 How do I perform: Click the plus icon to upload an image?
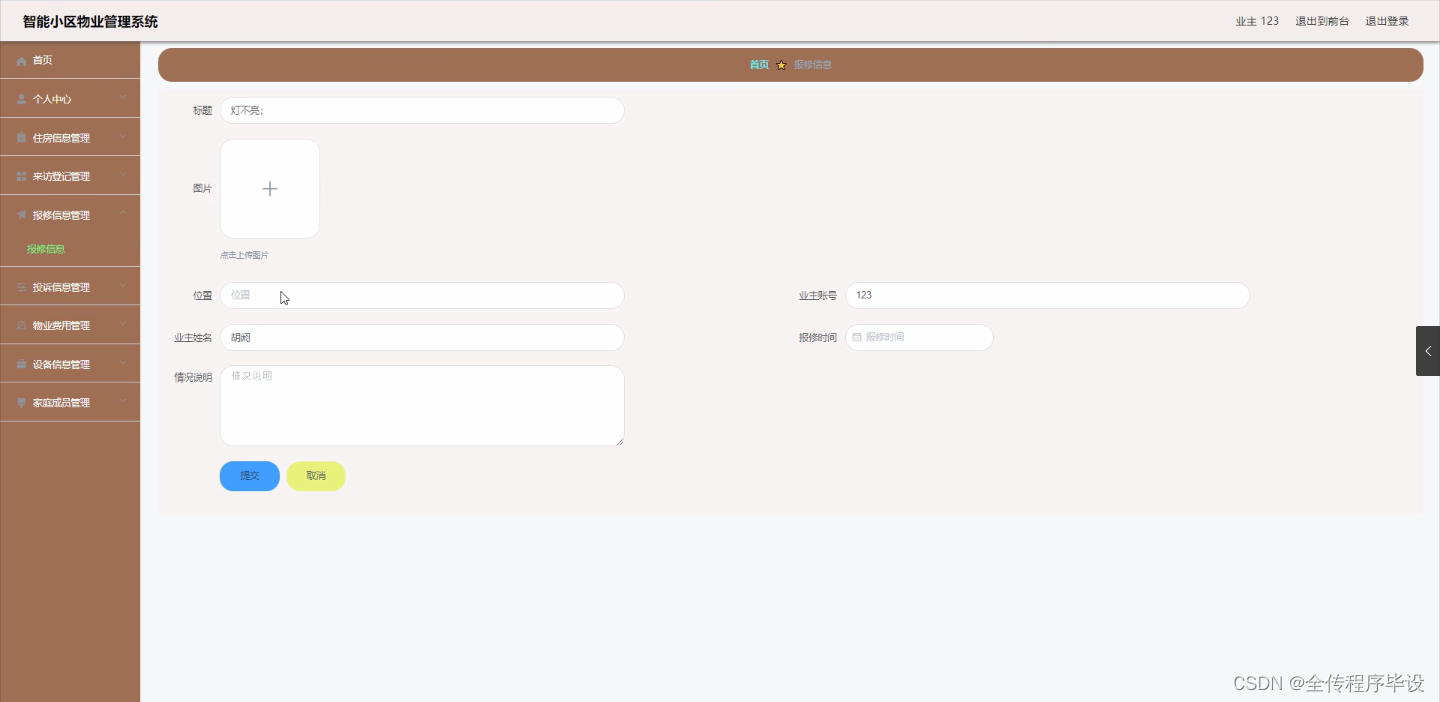click(x=269, y=188)
